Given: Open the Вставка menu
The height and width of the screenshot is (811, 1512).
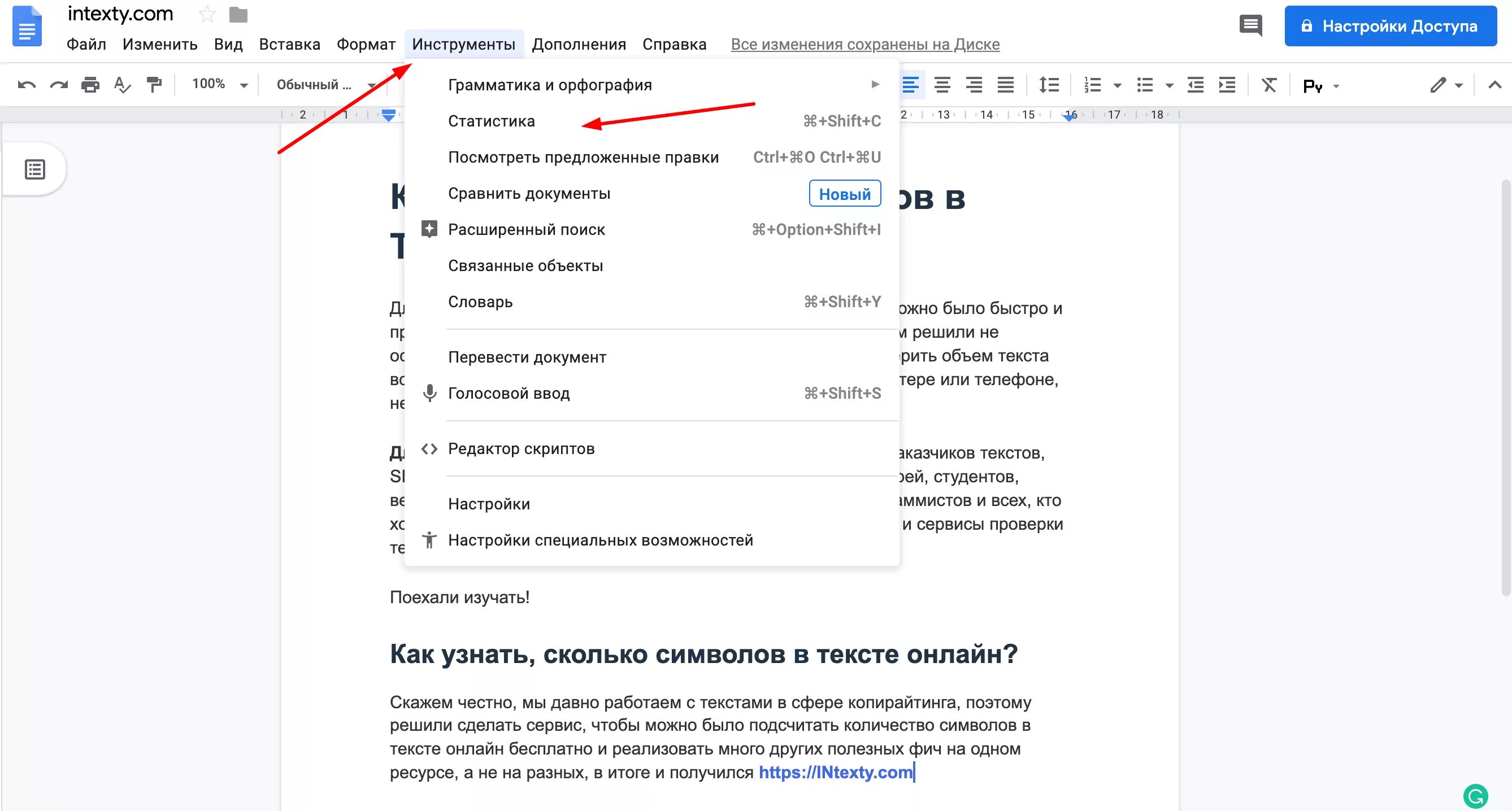Looking at the screenshot, I should pos(290,44).
